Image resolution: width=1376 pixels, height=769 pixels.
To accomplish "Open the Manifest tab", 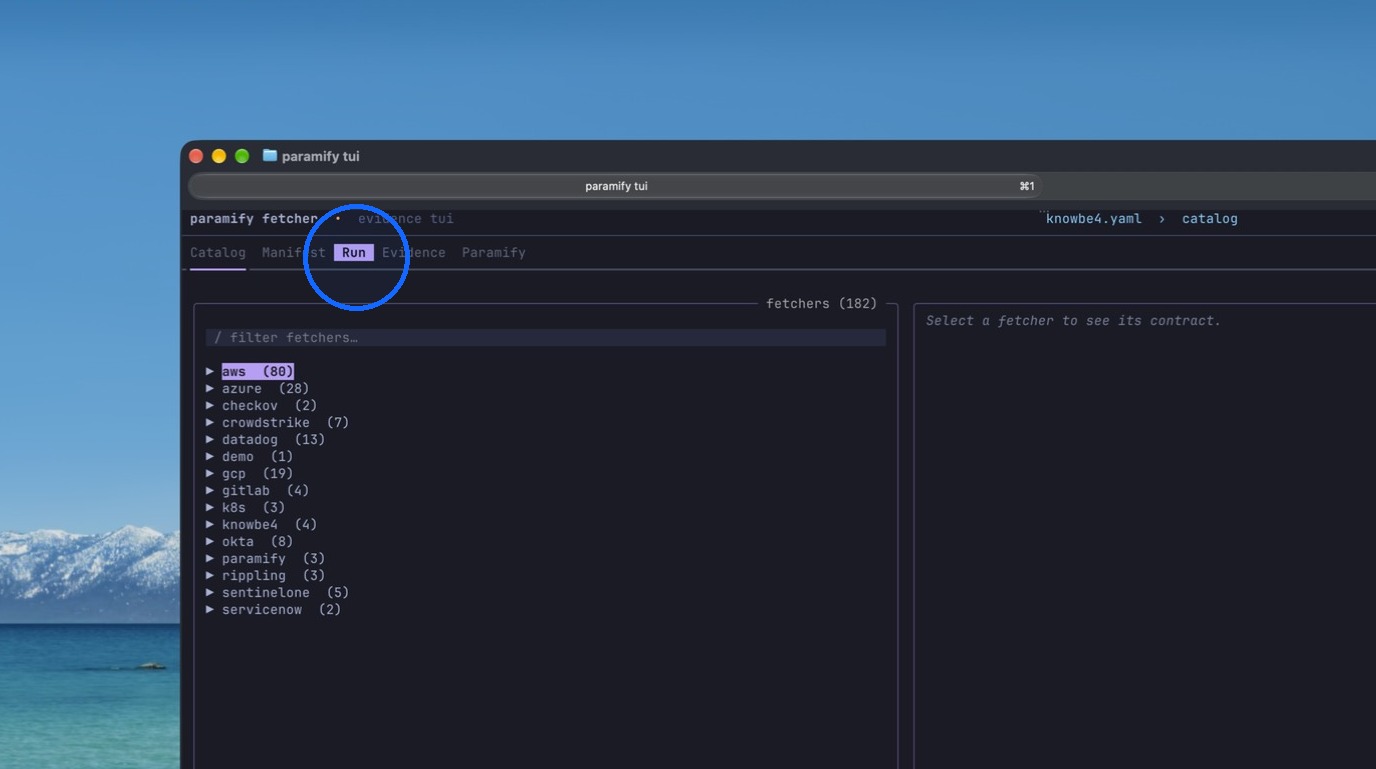I will pyautogui.click(x=294, y=253).
